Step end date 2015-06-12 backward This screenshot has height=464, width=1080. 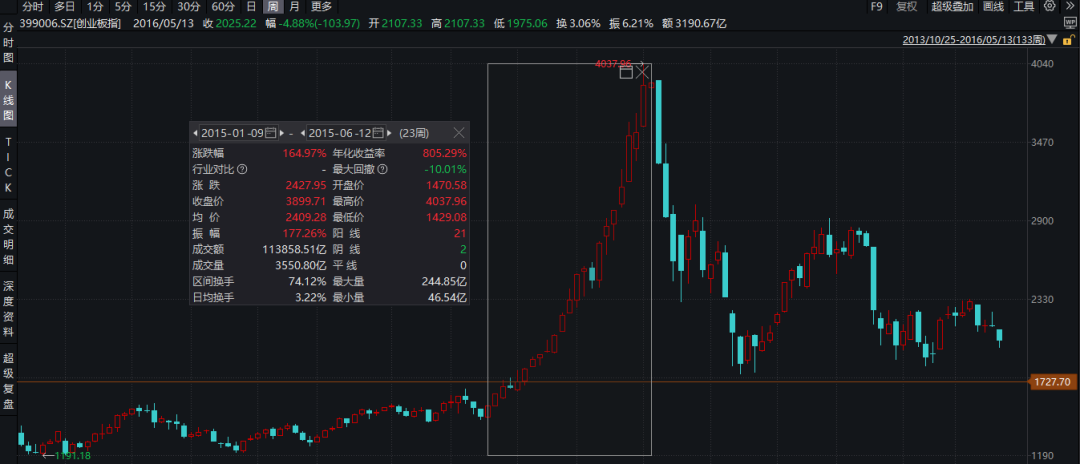tap(304, 133)
